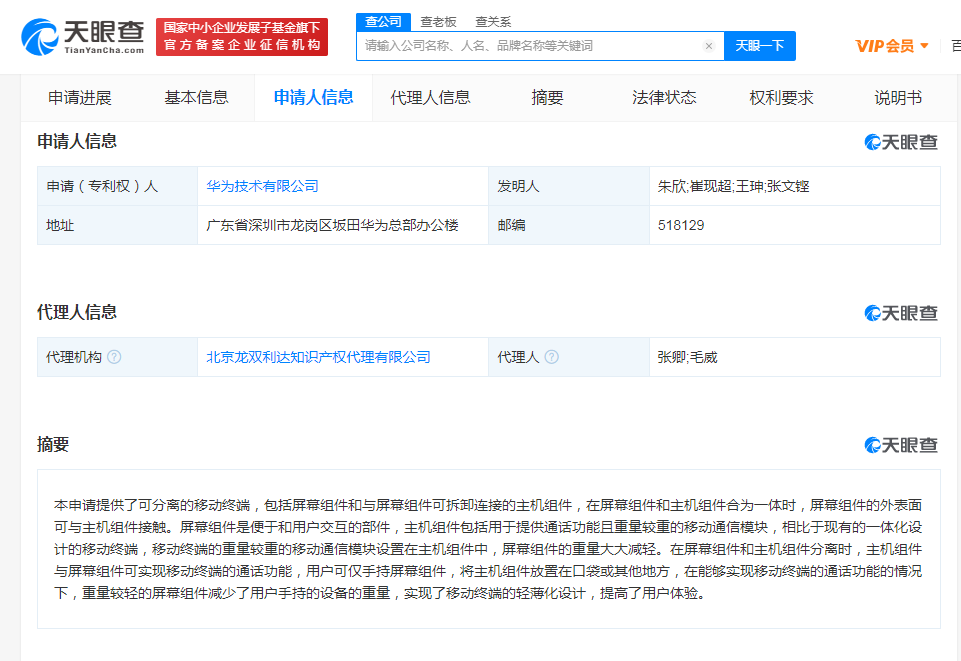Click the 申请人信息 section heading
The width and height of the screenshot is (961, 661).
[x=77, y=142]
